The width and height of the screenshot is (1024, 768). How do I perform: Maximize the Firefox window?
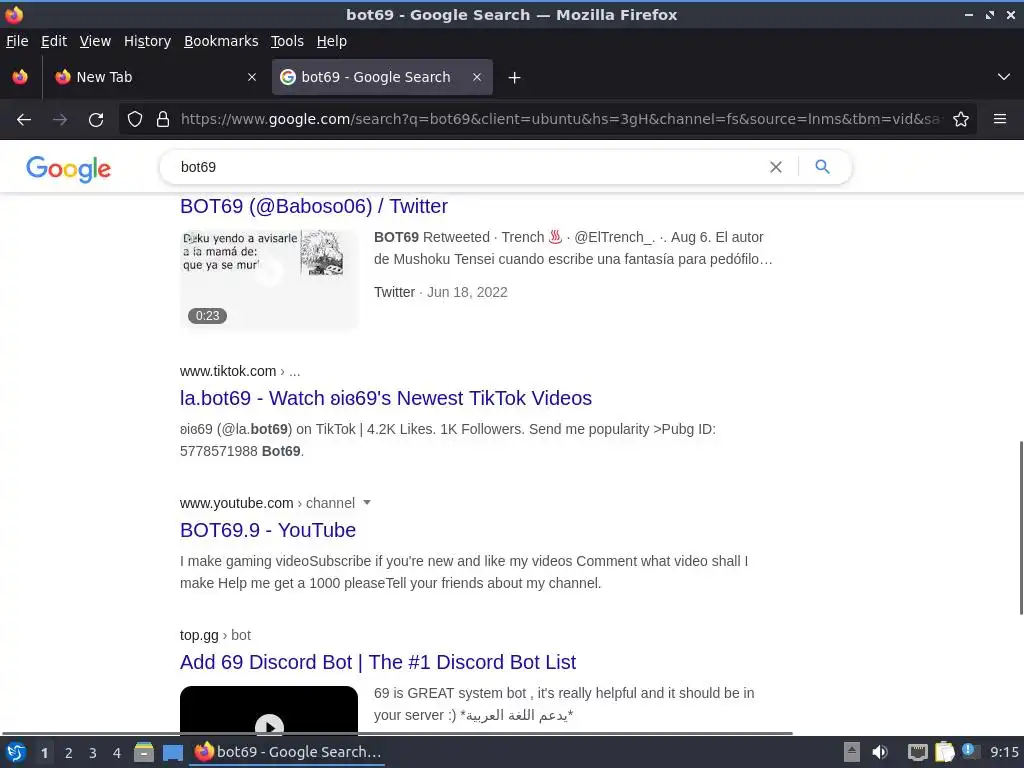(990, 14)
